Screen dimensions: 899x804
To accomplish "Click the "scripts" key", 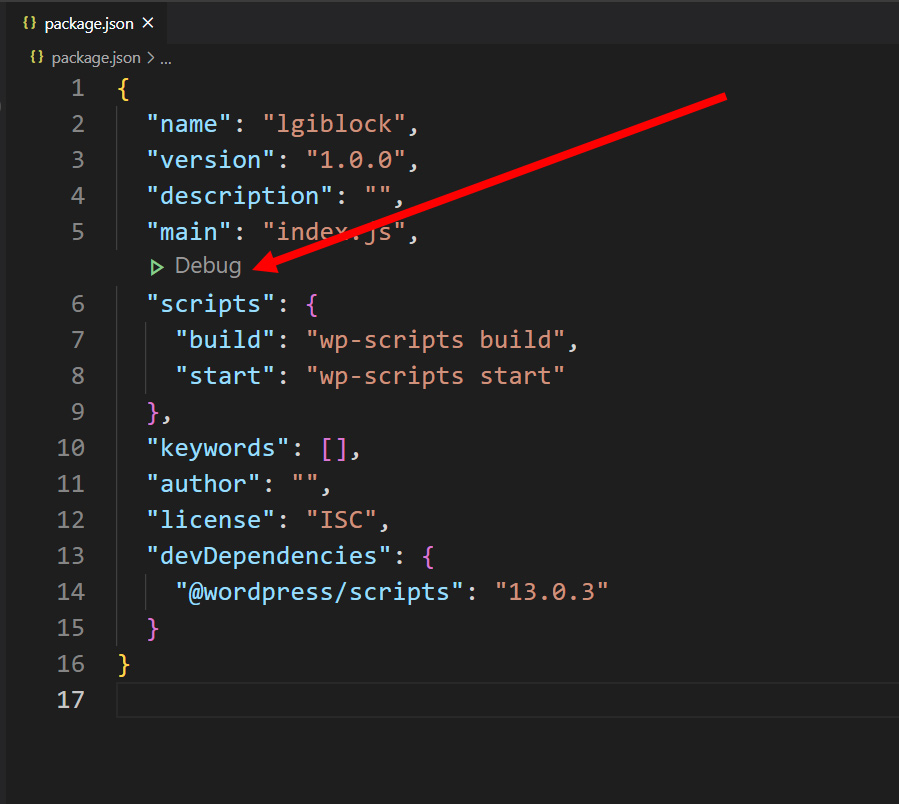I will point(210,304).
